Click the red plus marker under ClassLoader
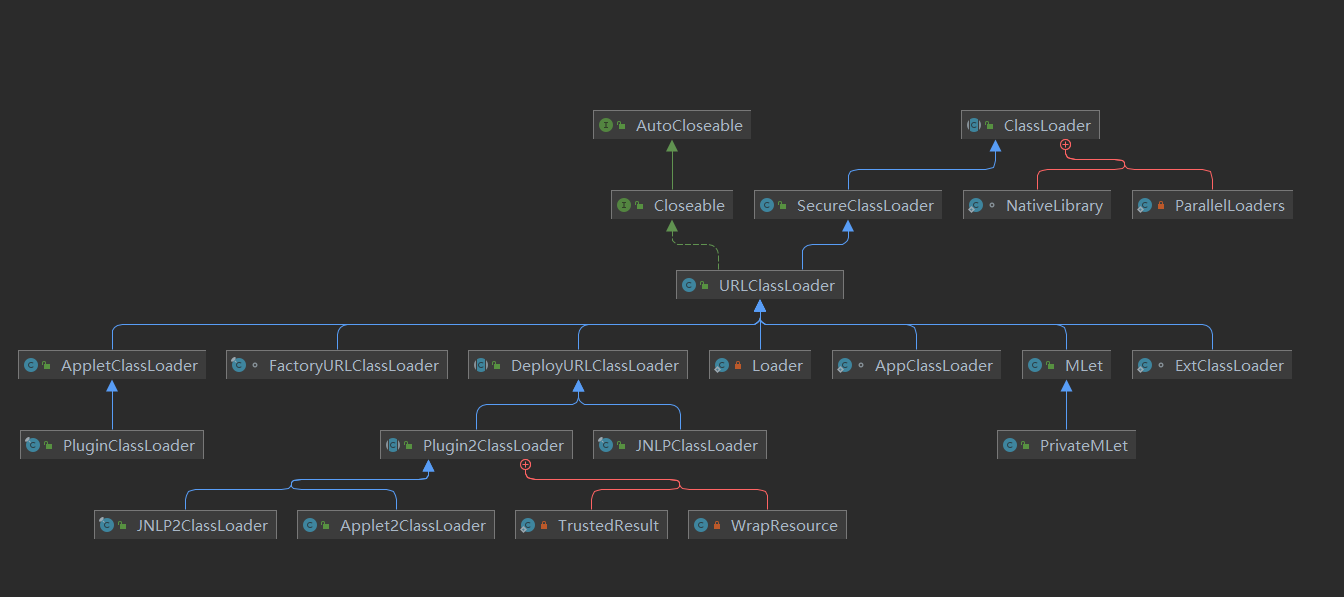 point(1065,145)
